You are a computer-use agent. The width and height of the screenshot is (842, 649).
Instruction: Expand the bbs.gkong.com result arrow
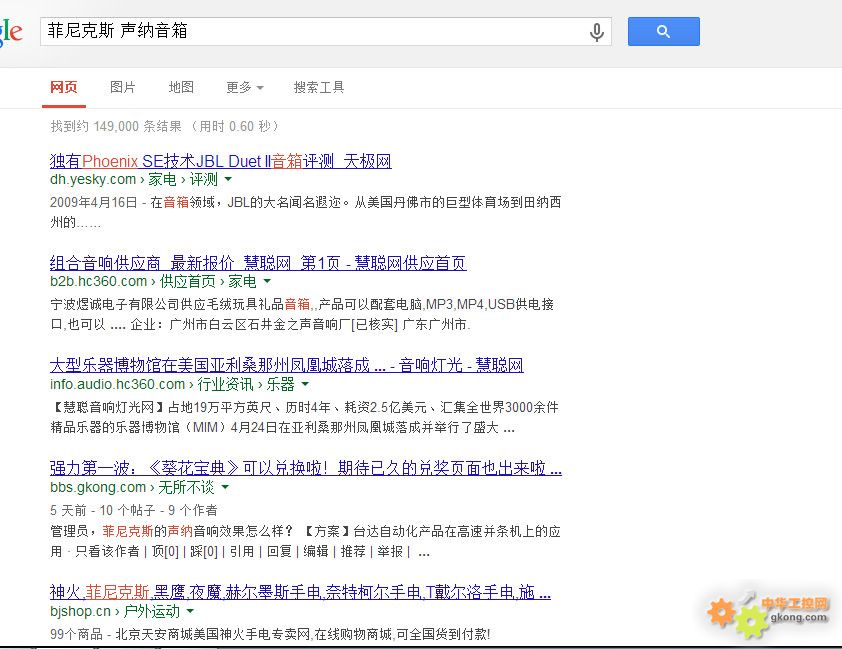[225, 487]
